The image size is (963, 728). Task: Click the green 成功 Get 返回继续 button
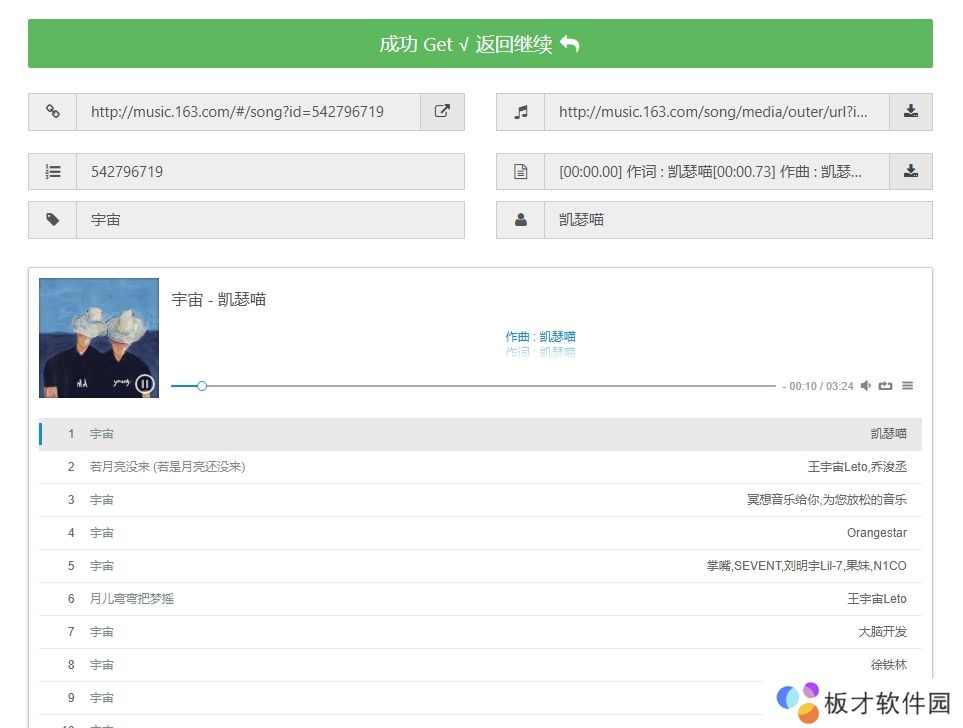(480, 44)
